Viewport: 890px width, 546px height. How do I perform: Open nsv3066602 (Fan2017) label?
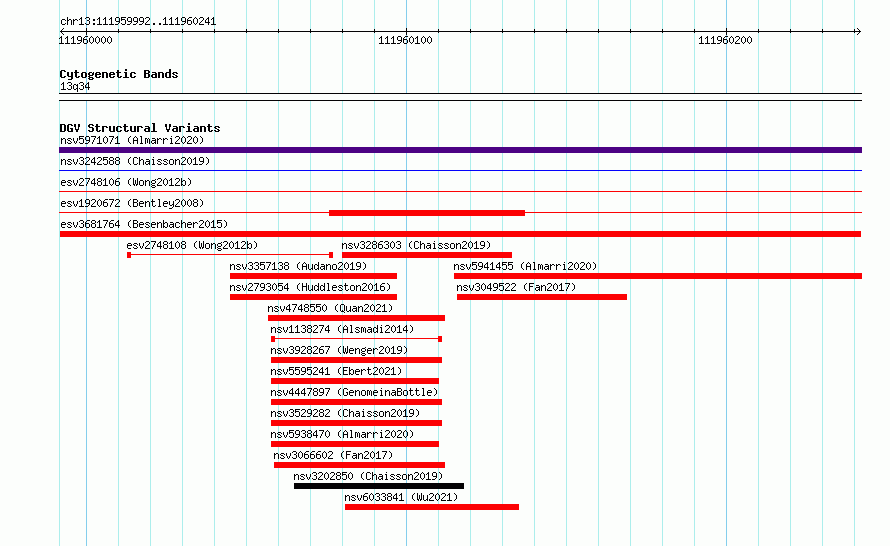pyautogui.click(x=333, y=455)
